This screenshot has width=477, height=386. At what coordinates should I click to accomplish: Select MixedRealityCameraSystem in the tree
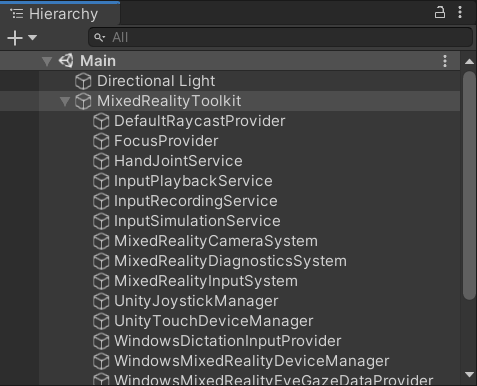pyautogui.click(x=216, y=241)
